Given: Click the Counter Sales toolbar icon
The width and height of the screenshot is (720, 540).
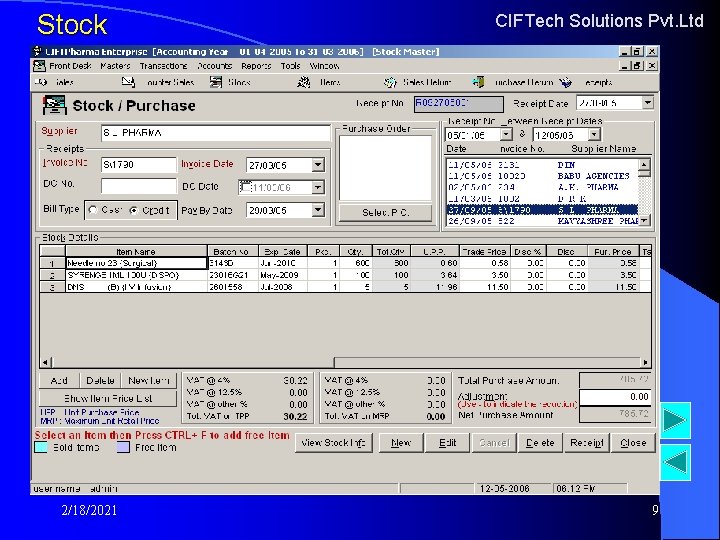Looking at the screenshot, I should [x=128, y=82].
